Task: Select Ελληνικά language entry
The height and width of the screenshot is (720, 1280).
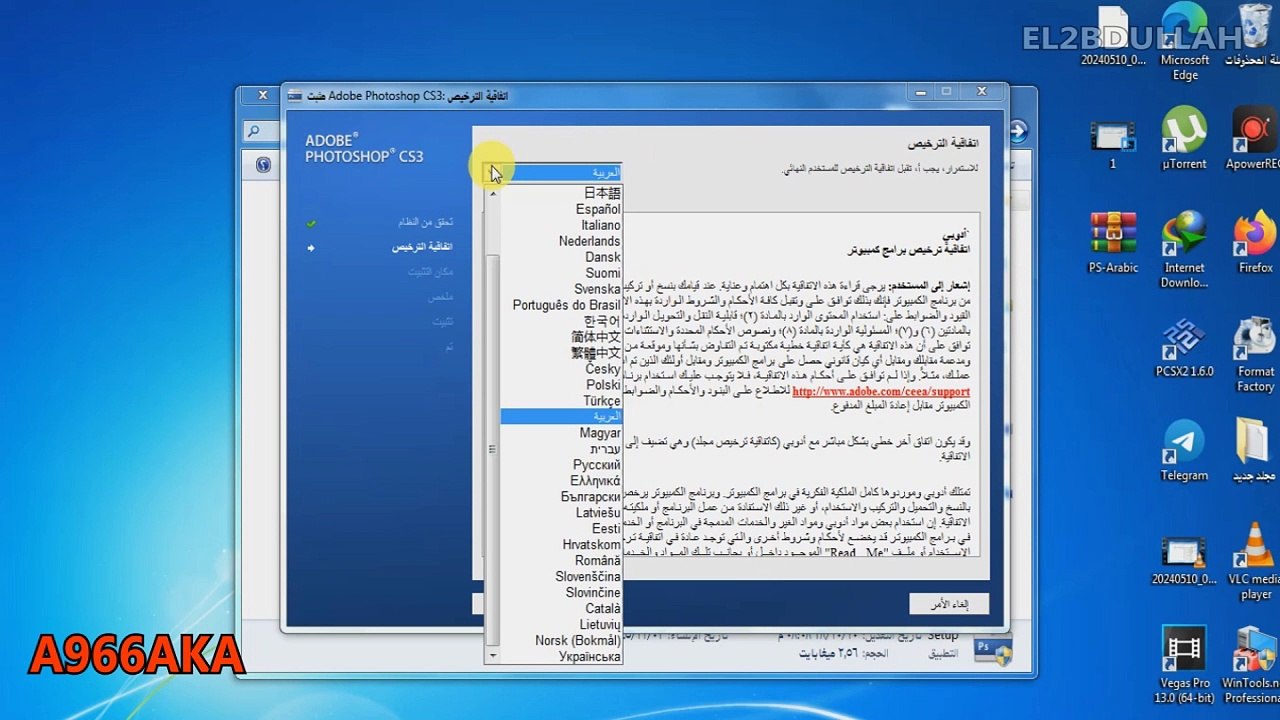Action: click(x=595, y=481)
